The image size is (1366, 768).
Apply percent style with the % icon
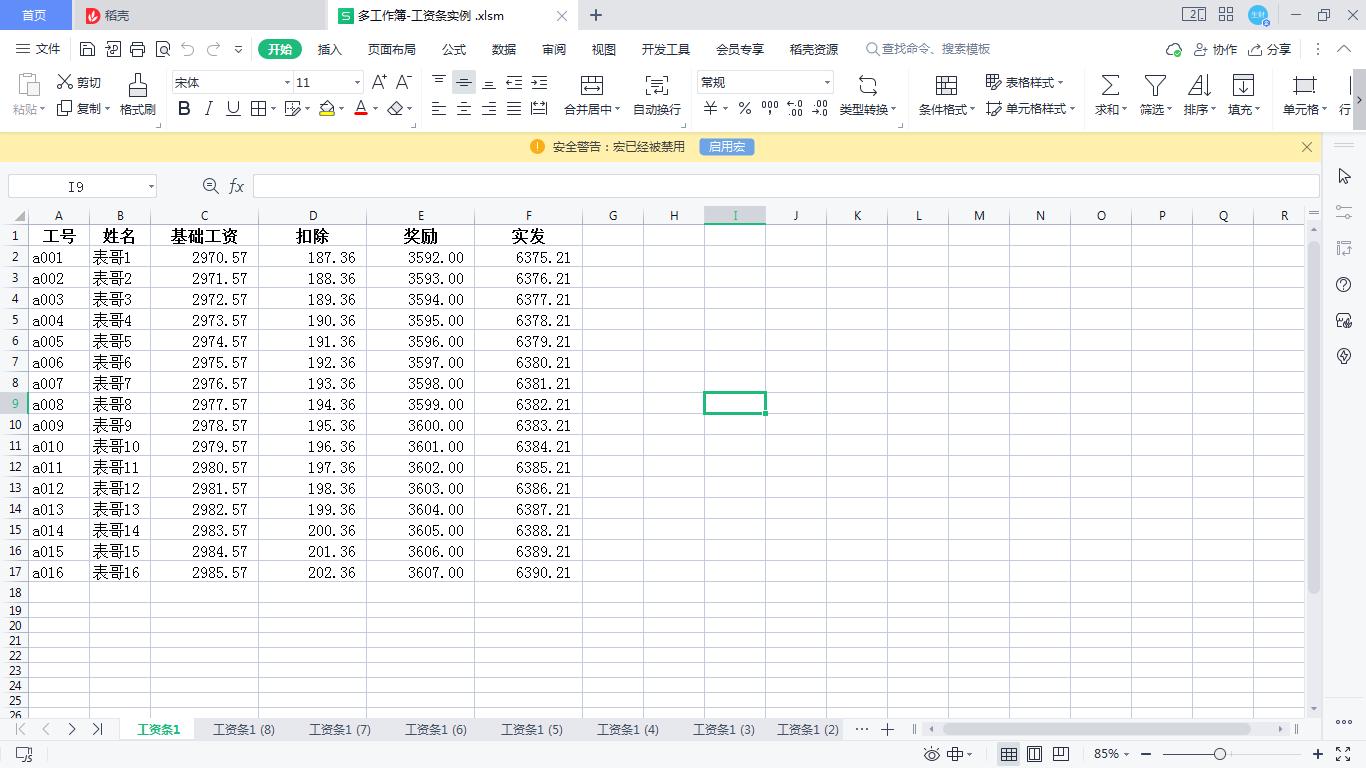(744, 108)
